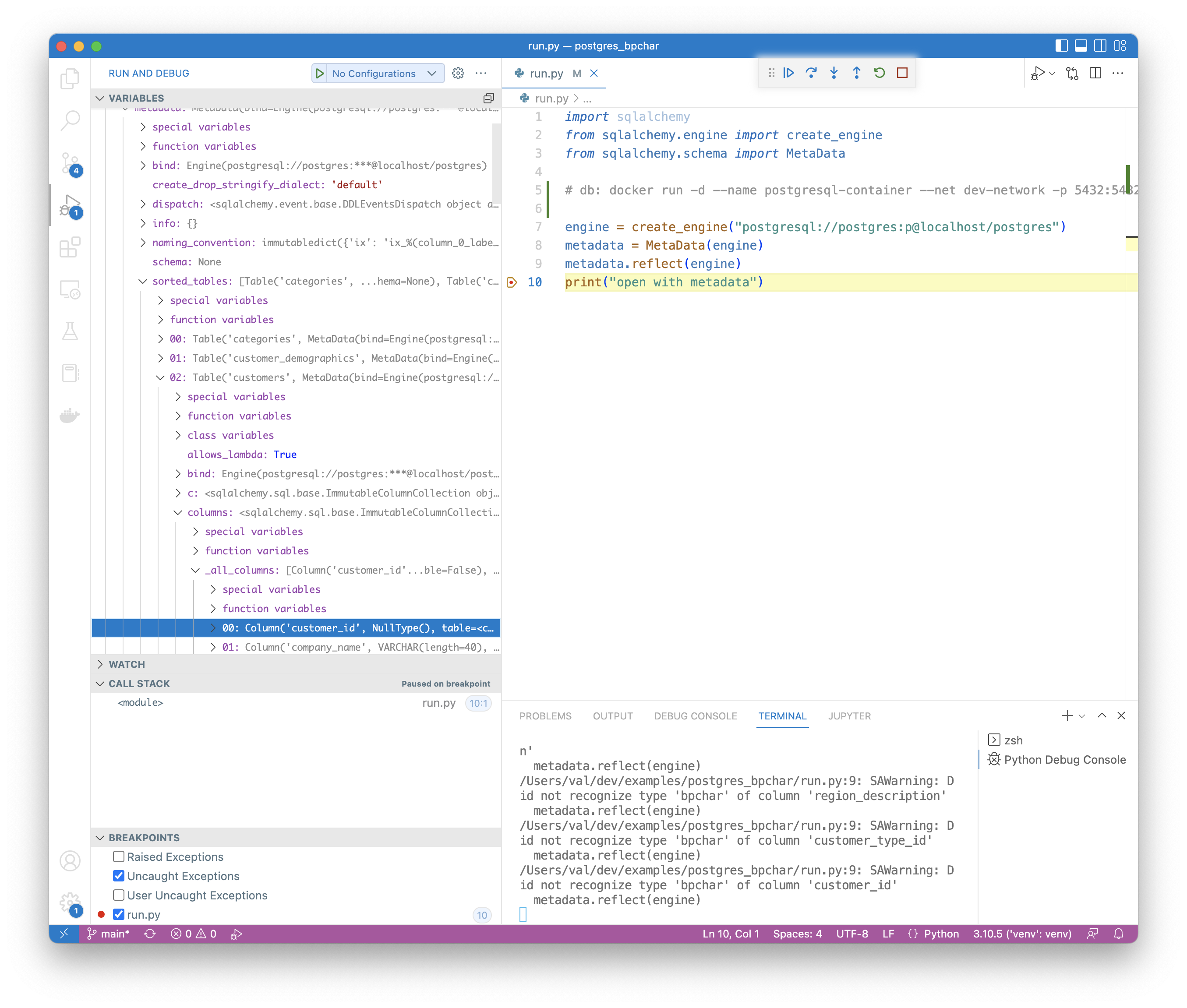Image resolution: width=1187 pixels, height=1008 pixels.
Task: Restart the debug session
Action: (x=879, y=73)
